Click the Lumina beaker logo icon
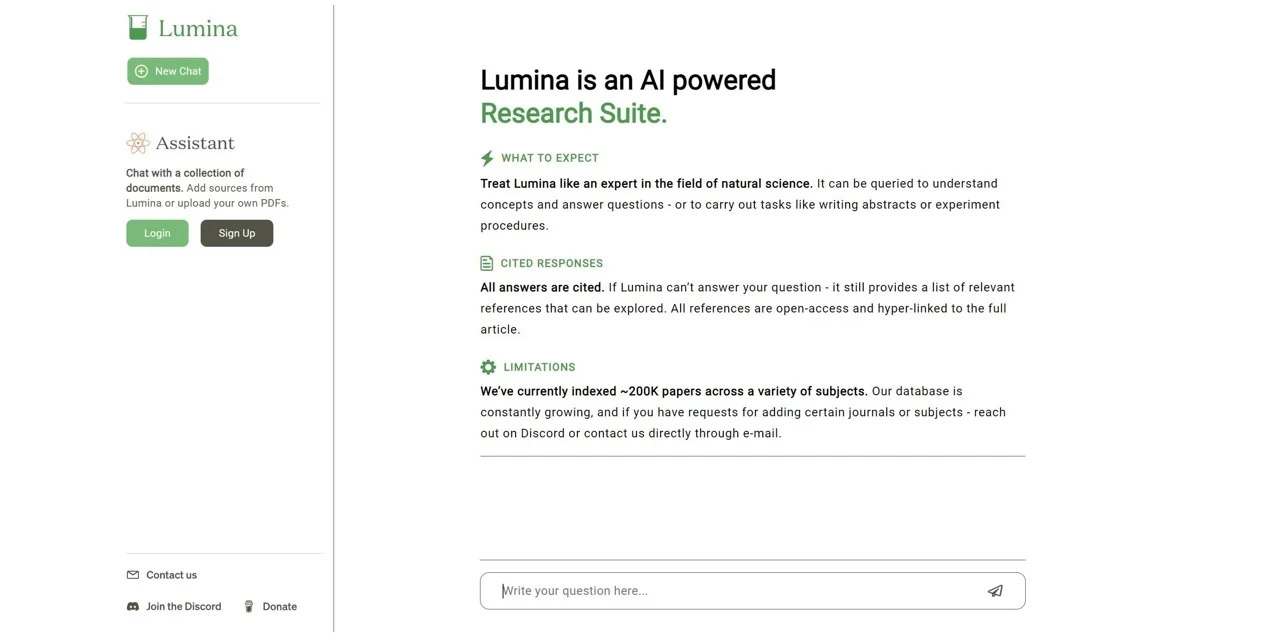1280x637 pixels. tap(138, 28)
